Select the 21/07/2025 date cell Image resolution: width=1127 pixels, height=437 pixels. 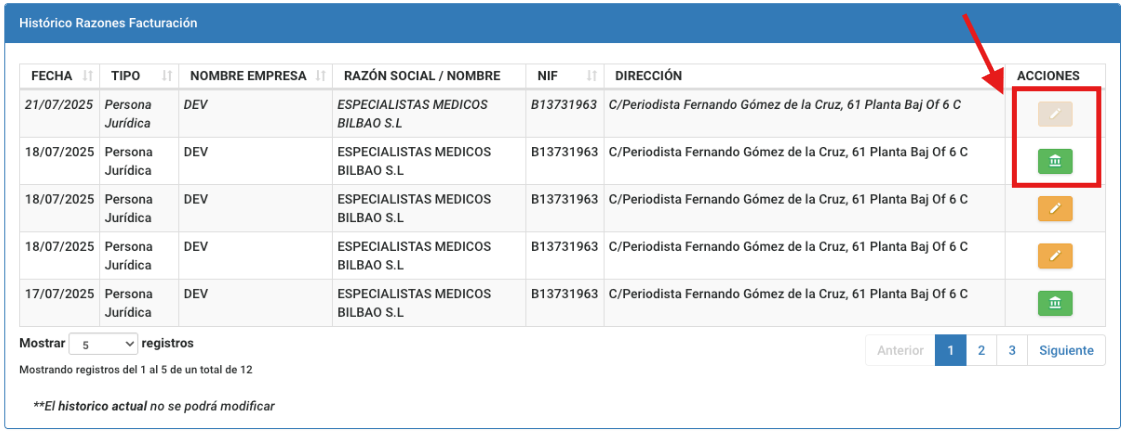click(59, 104)
